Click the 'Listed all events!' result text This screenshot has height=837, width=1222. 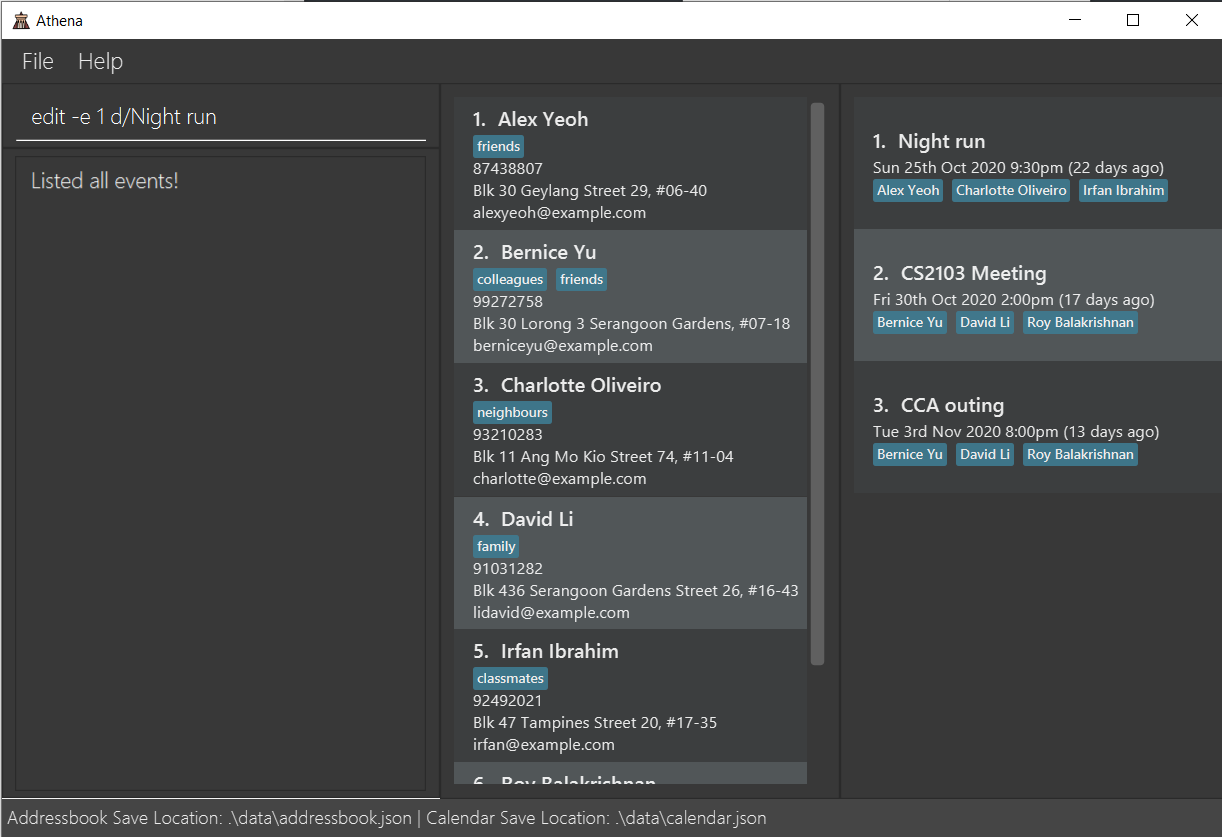point(105,181)
